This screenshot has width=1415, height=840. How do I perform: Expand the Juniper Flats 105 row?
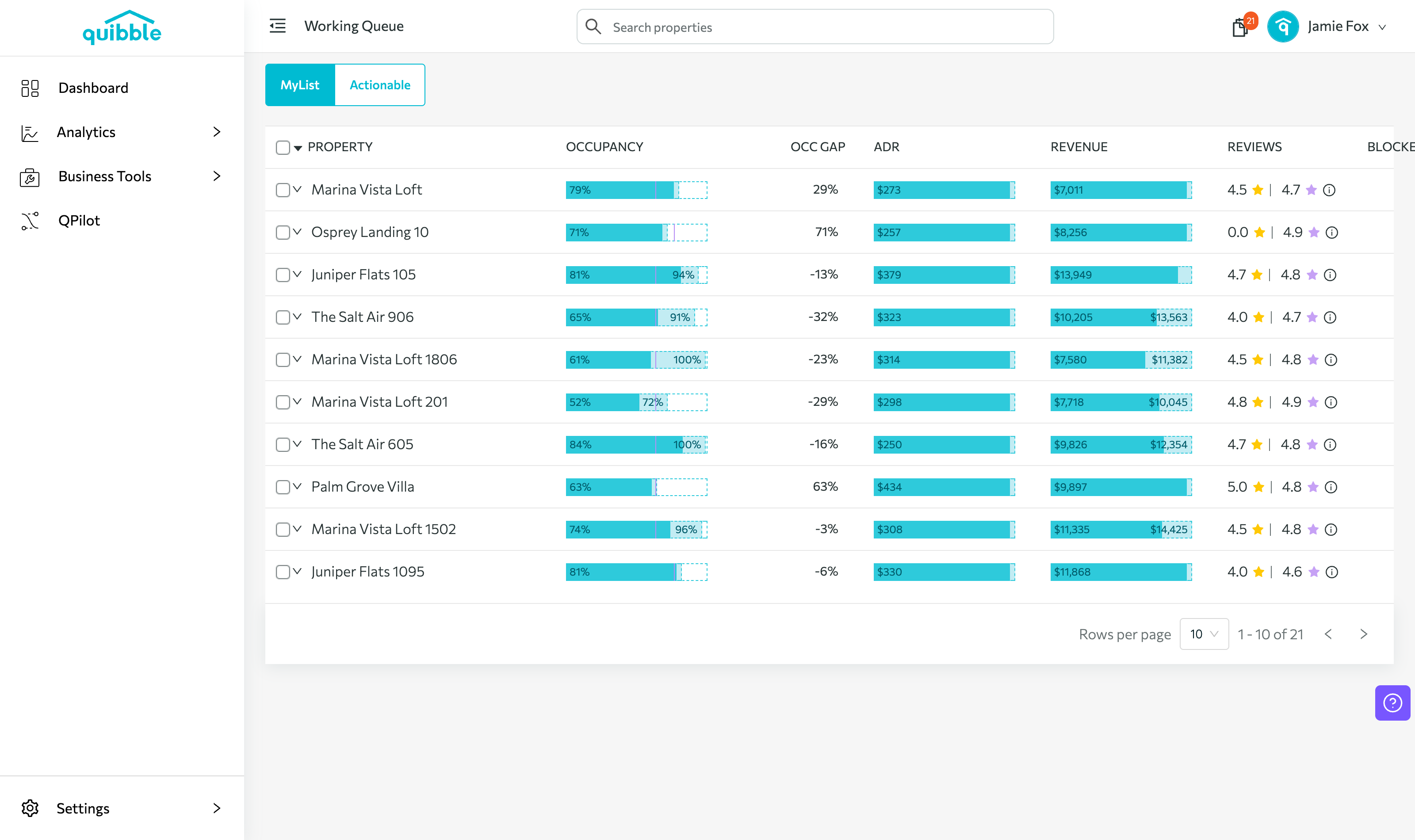[x=297, y=274]
